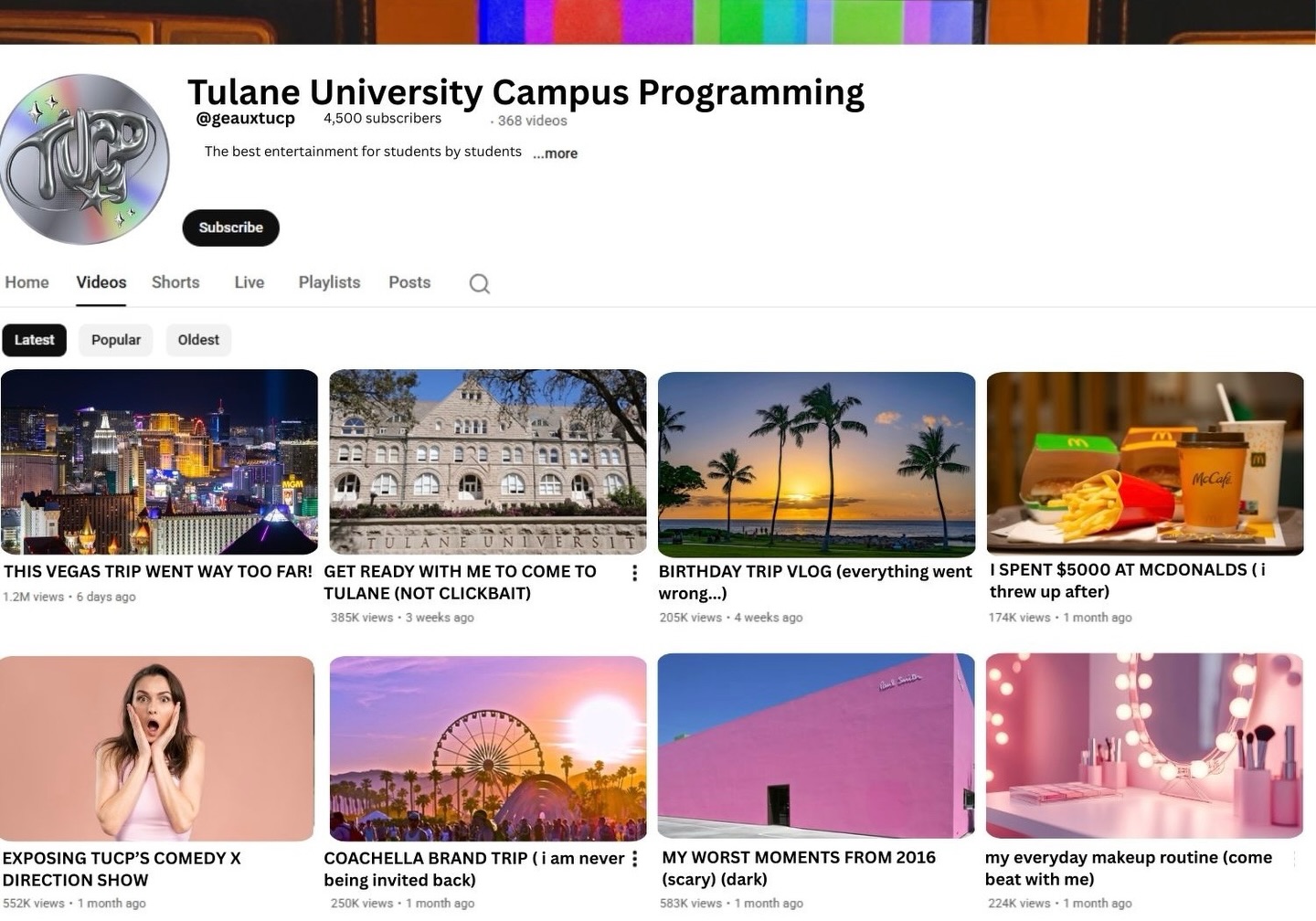Open MY WORST MOMENTS FROM 2016 title
Screen dimensions: 1316x921
[798, 868]
